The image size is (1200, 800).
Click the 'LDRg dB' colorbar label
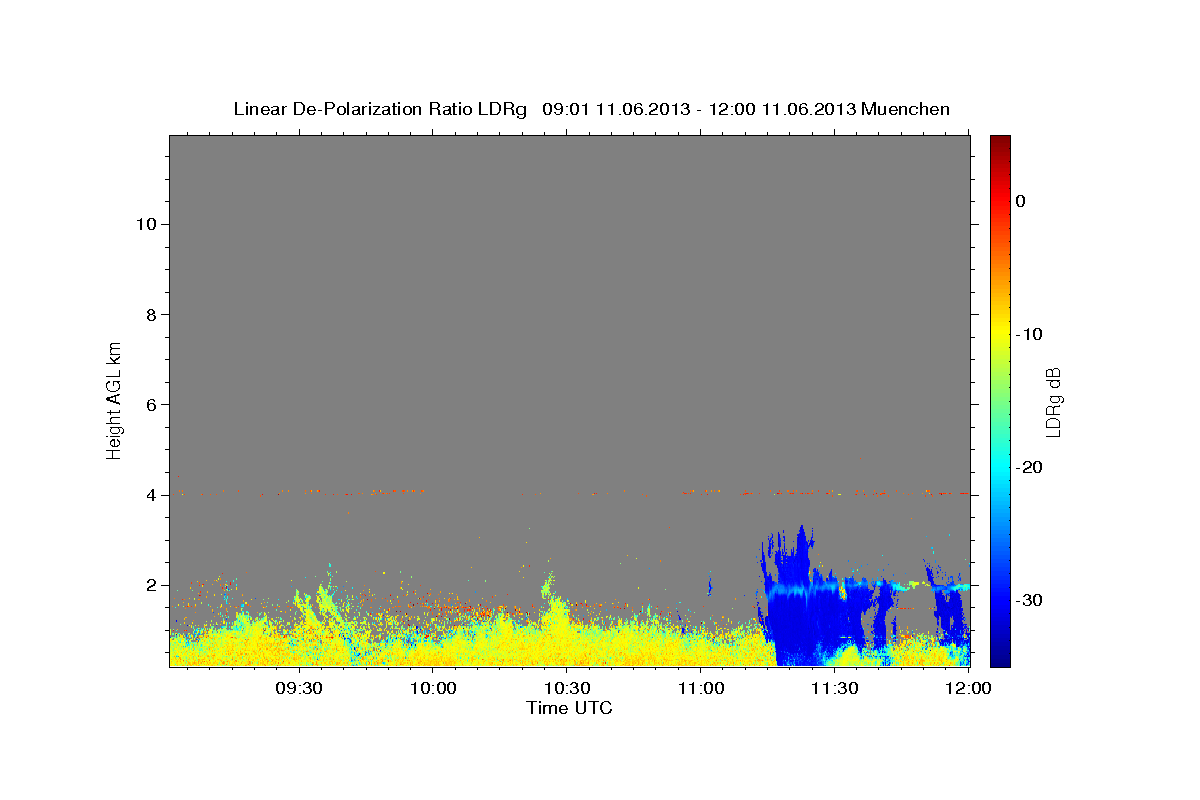(x=1053, y=402)
